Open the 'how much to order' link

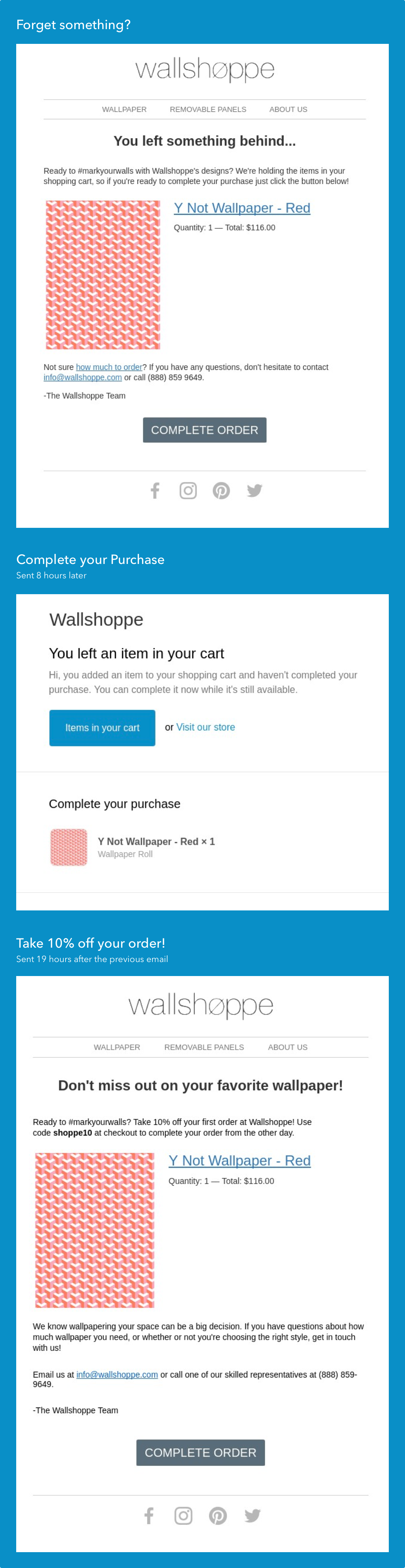(109, 367)
